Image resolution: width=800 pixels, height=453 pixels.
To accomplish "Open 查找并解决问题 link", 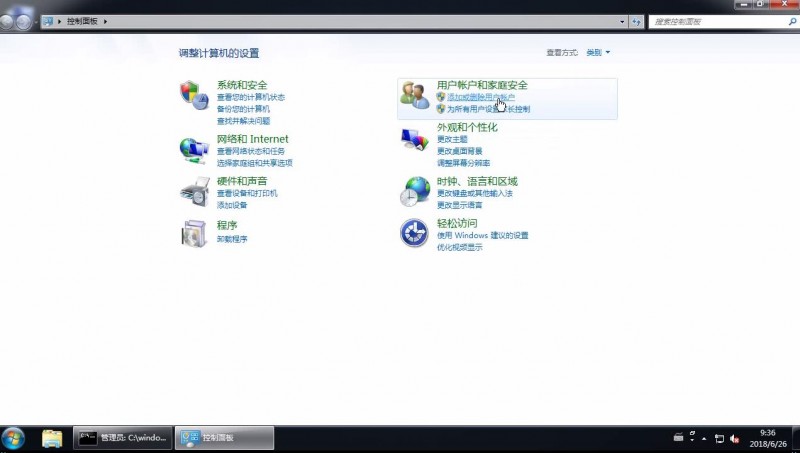I will point(243,121).
